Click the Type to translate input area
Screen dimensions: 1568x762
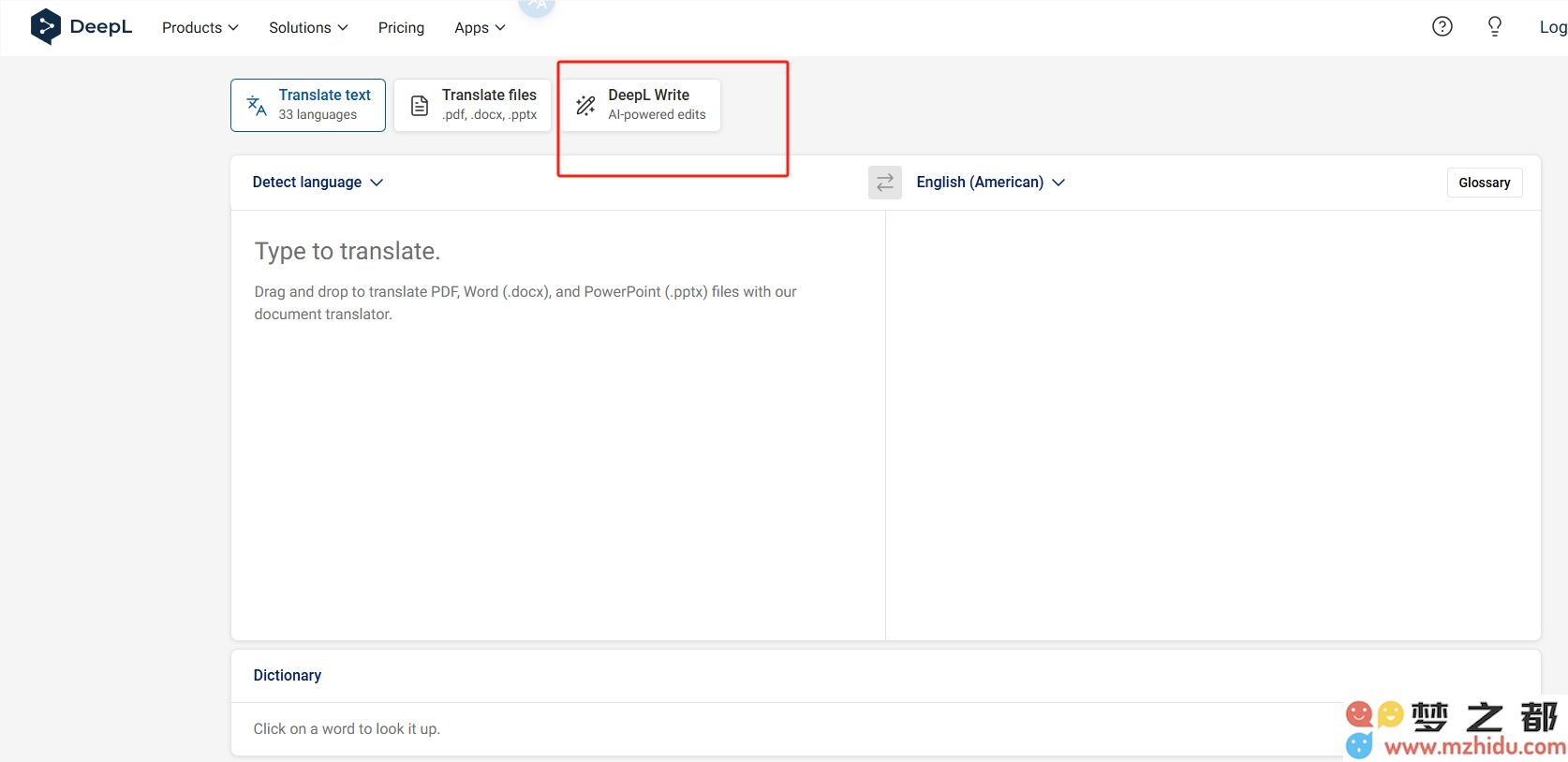click(x=558, y=425)
